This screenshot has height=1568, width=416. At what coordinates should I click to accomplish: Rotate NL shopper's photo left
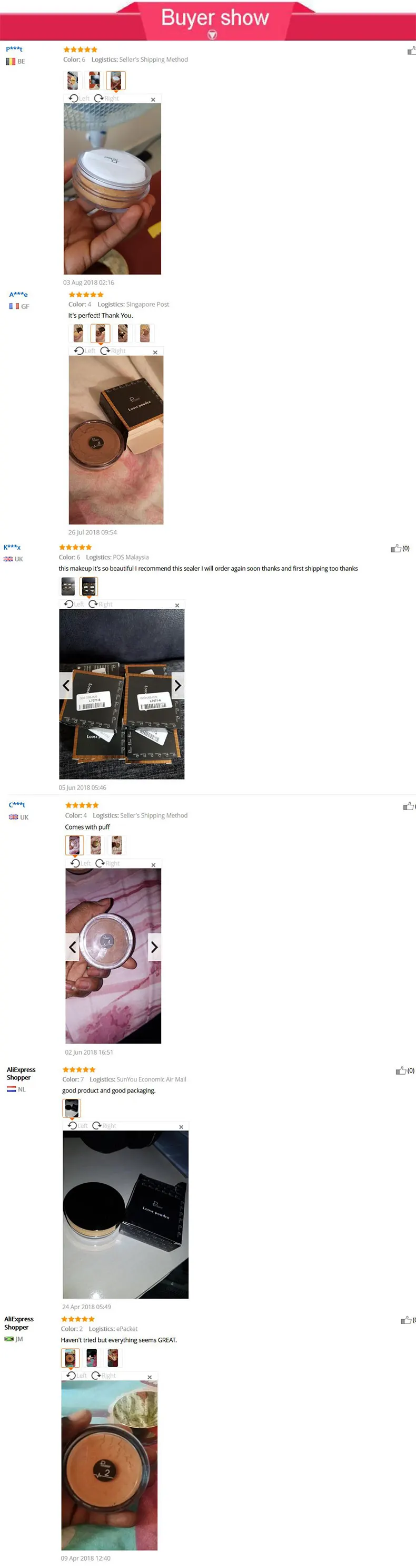[77, 1125]
